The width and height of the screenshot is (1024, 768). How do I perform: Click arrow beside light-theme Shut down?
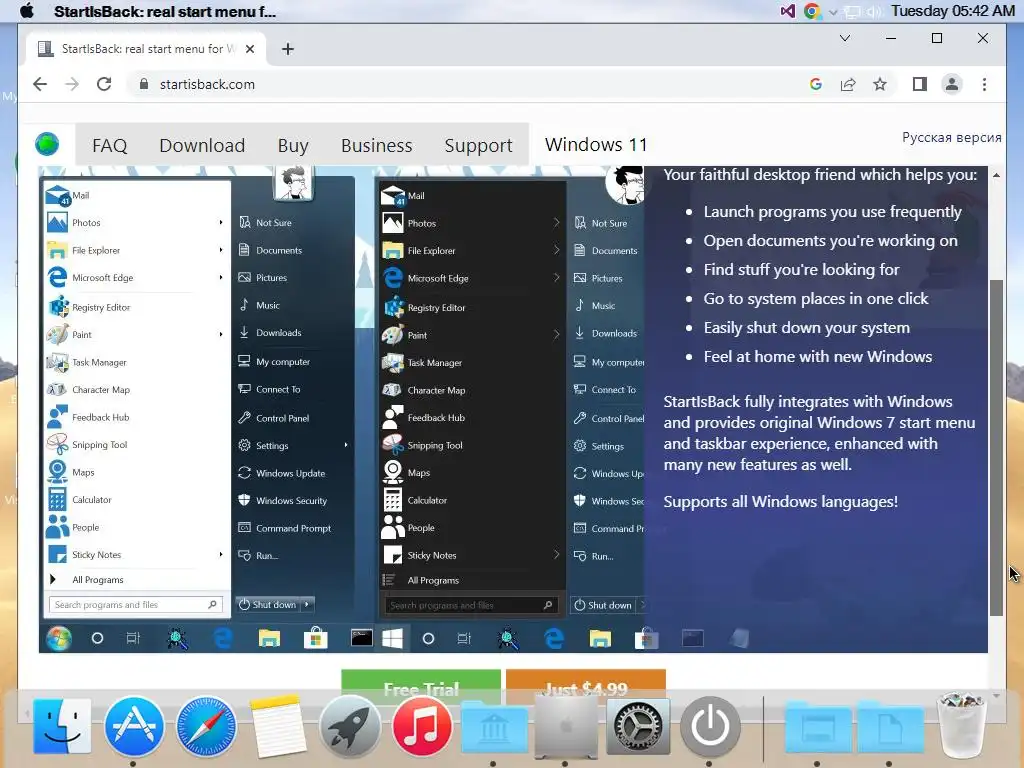[x=307, y=605]
